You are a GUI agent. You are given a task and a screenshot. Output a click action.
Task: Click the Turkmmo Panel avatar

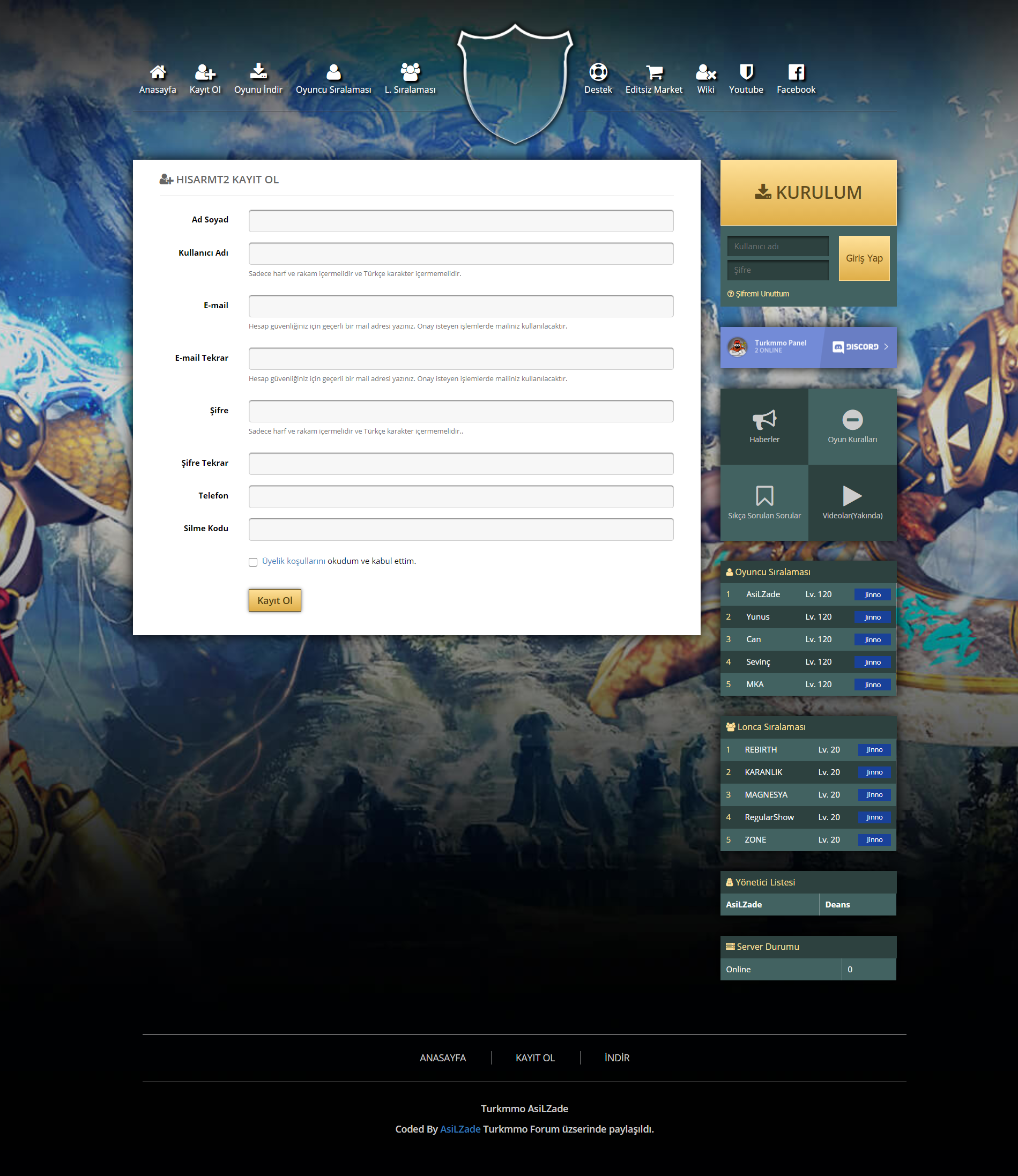coord(738,347)
